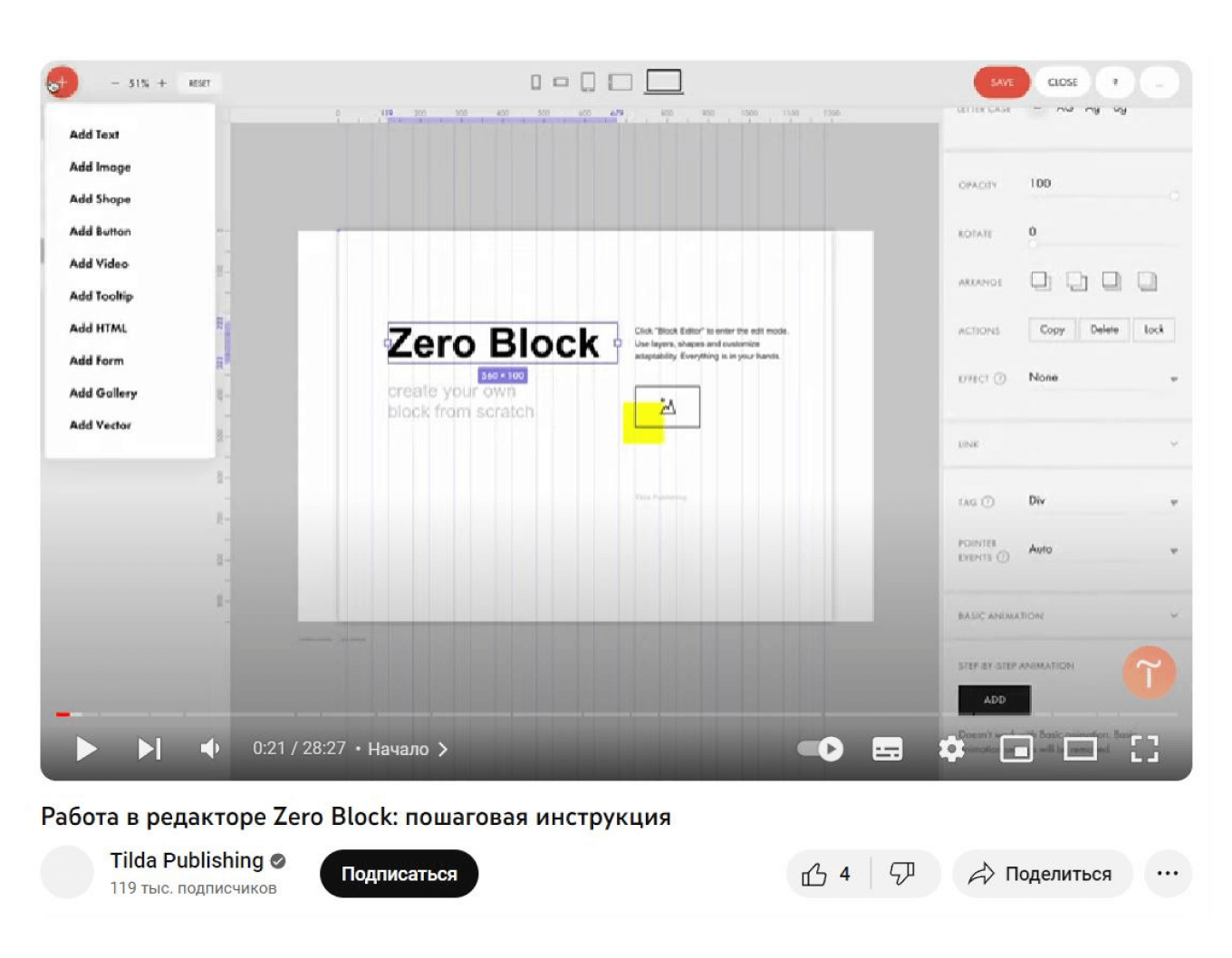
Task: Select the 'create your own block from scratch' text
Action: pos(460,401)
